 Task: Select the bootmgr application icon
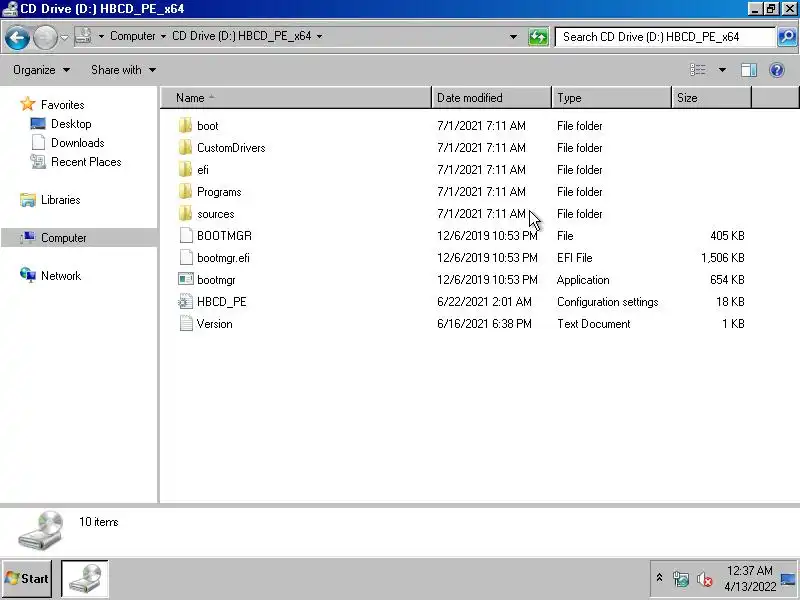point(186,279)
